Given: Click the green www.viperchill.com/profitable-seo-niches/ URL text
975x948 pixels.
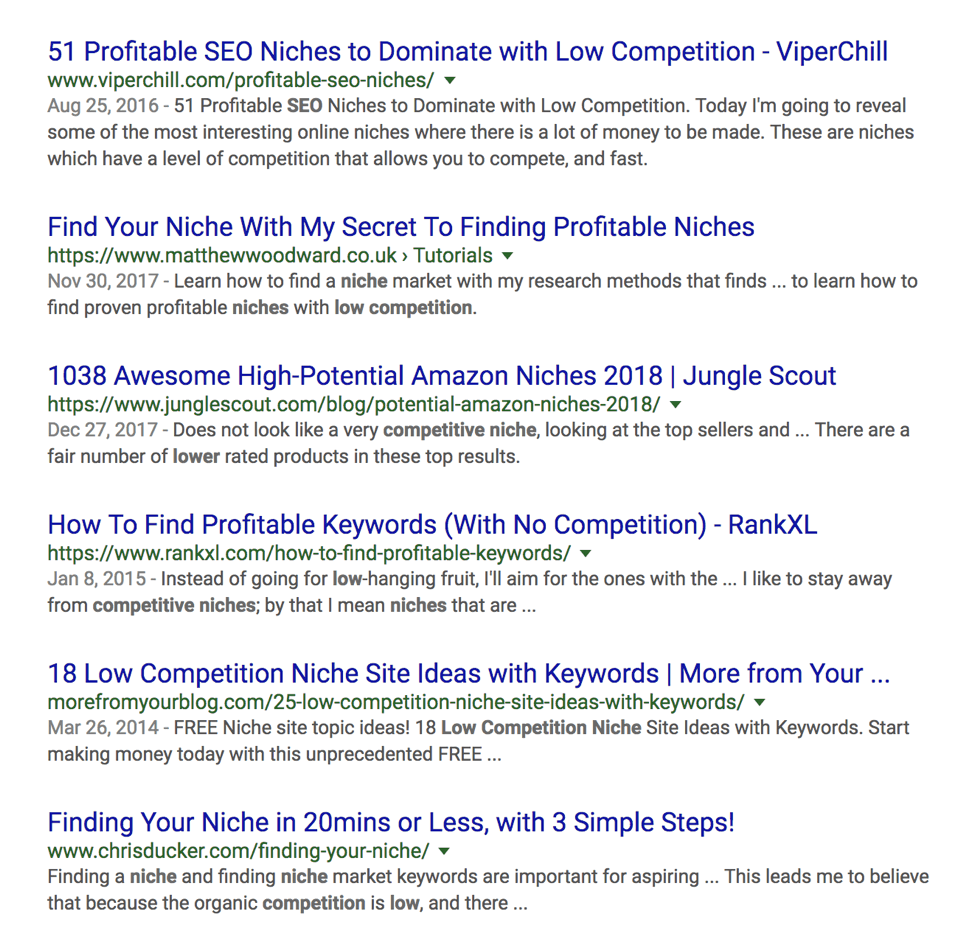Looking at the screenshot, I should click(x=240, y=80).
